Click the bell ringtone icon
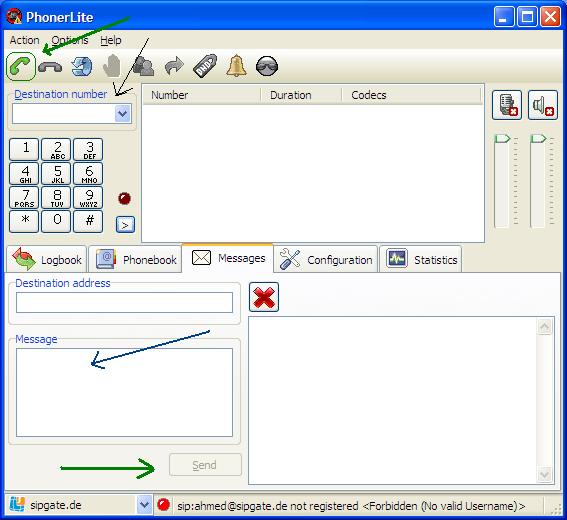The width and height of the screenshot is (567, 520). point(236,66)
